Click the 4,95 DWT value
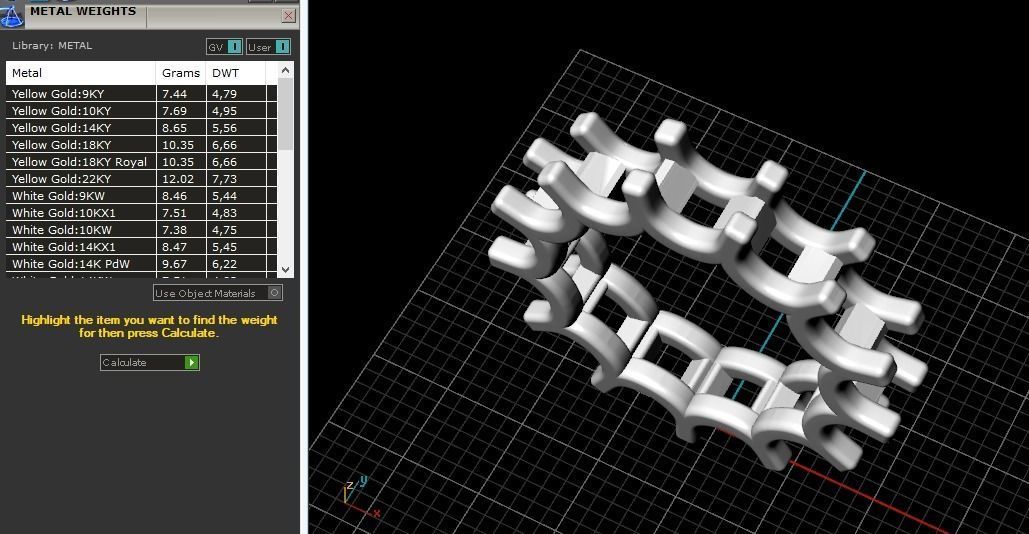Image resolution: width=1029 pixels, height=534 pixels. 224,111
